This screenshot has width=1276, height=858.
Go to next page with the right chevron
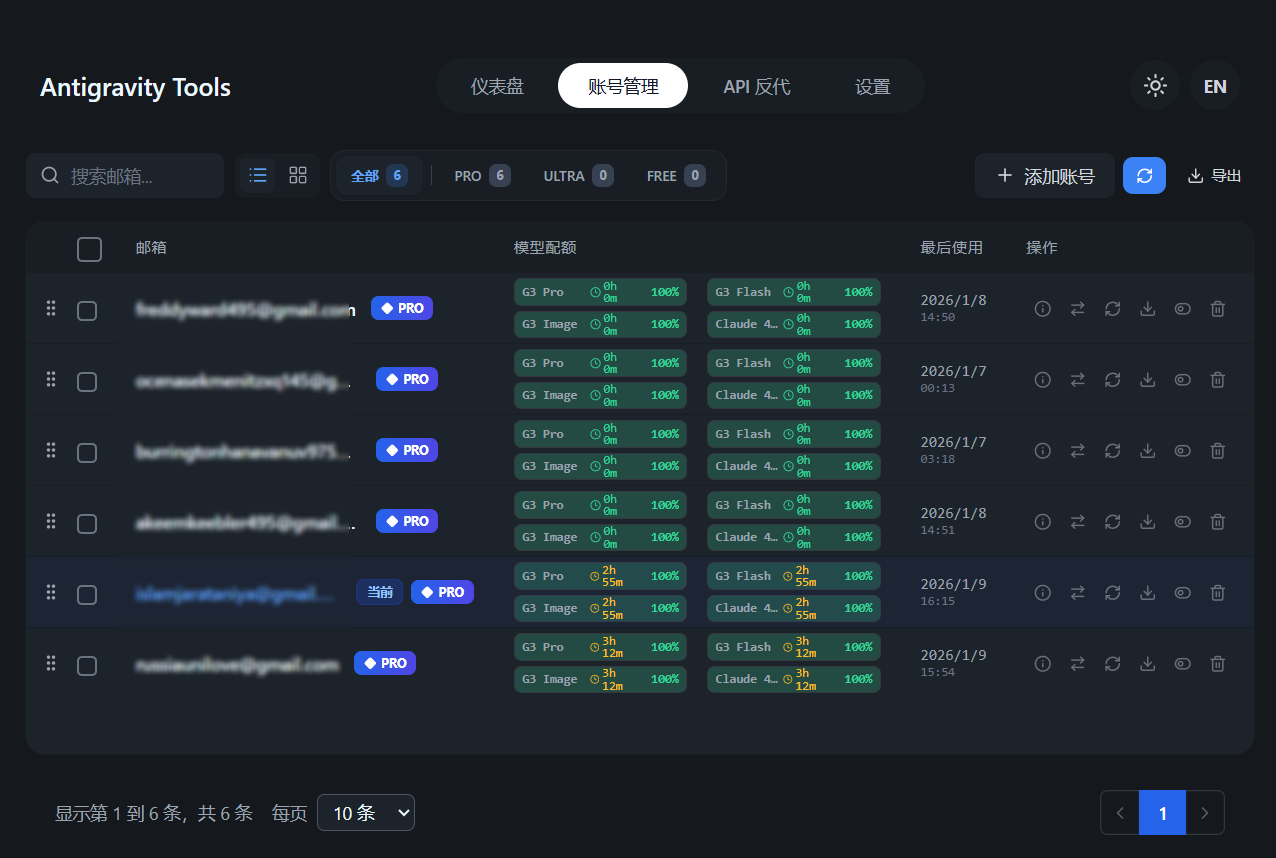(1205, 813)
